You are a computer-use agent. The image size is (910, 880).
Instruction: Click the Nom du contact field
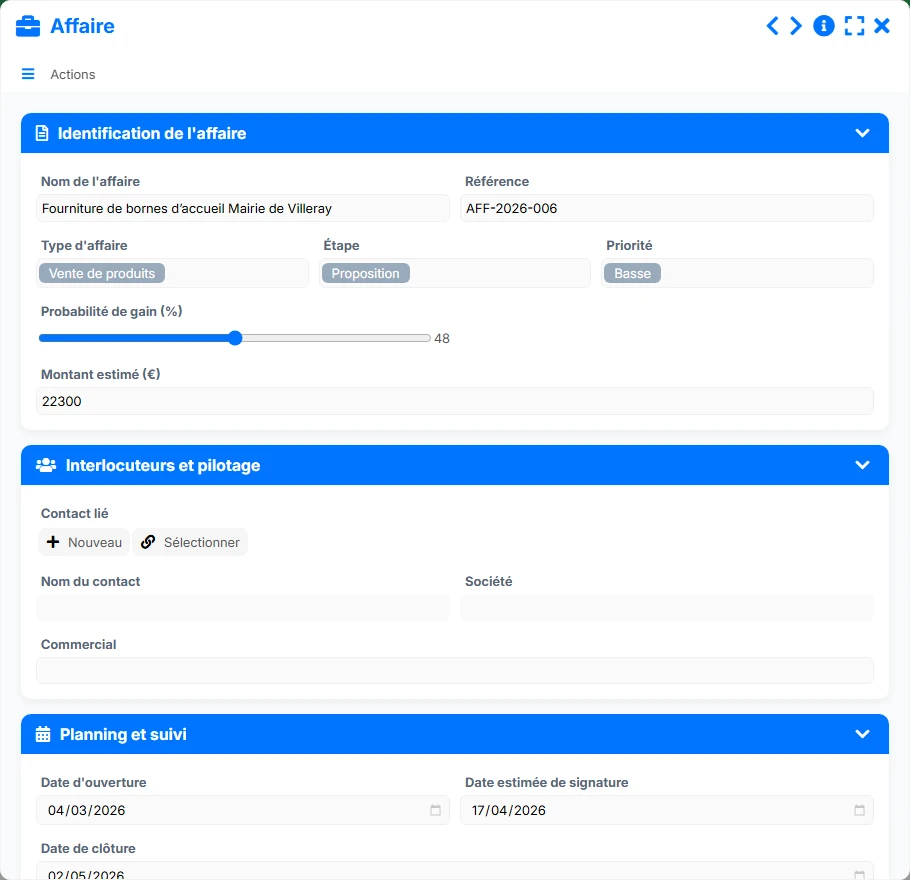(x=243, y=608)
